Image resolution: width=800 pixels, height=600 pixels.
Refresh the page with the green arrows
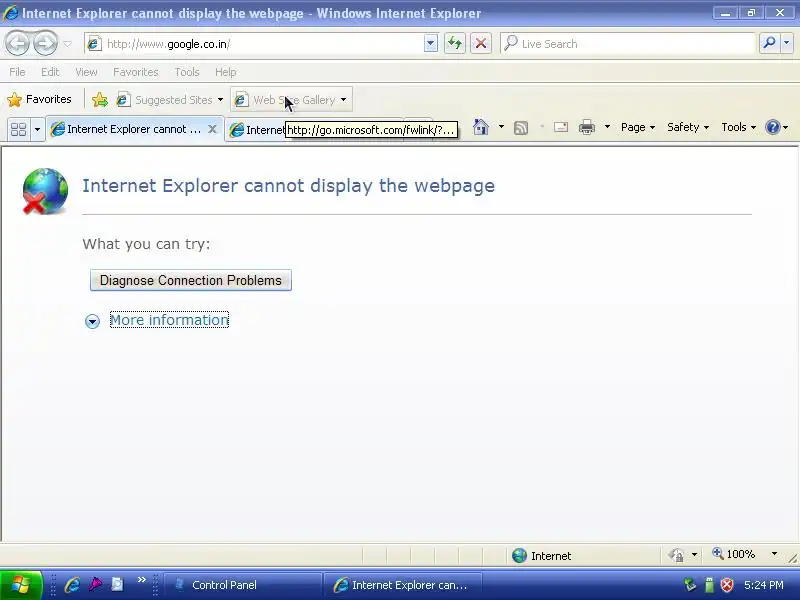pos(455,44)
